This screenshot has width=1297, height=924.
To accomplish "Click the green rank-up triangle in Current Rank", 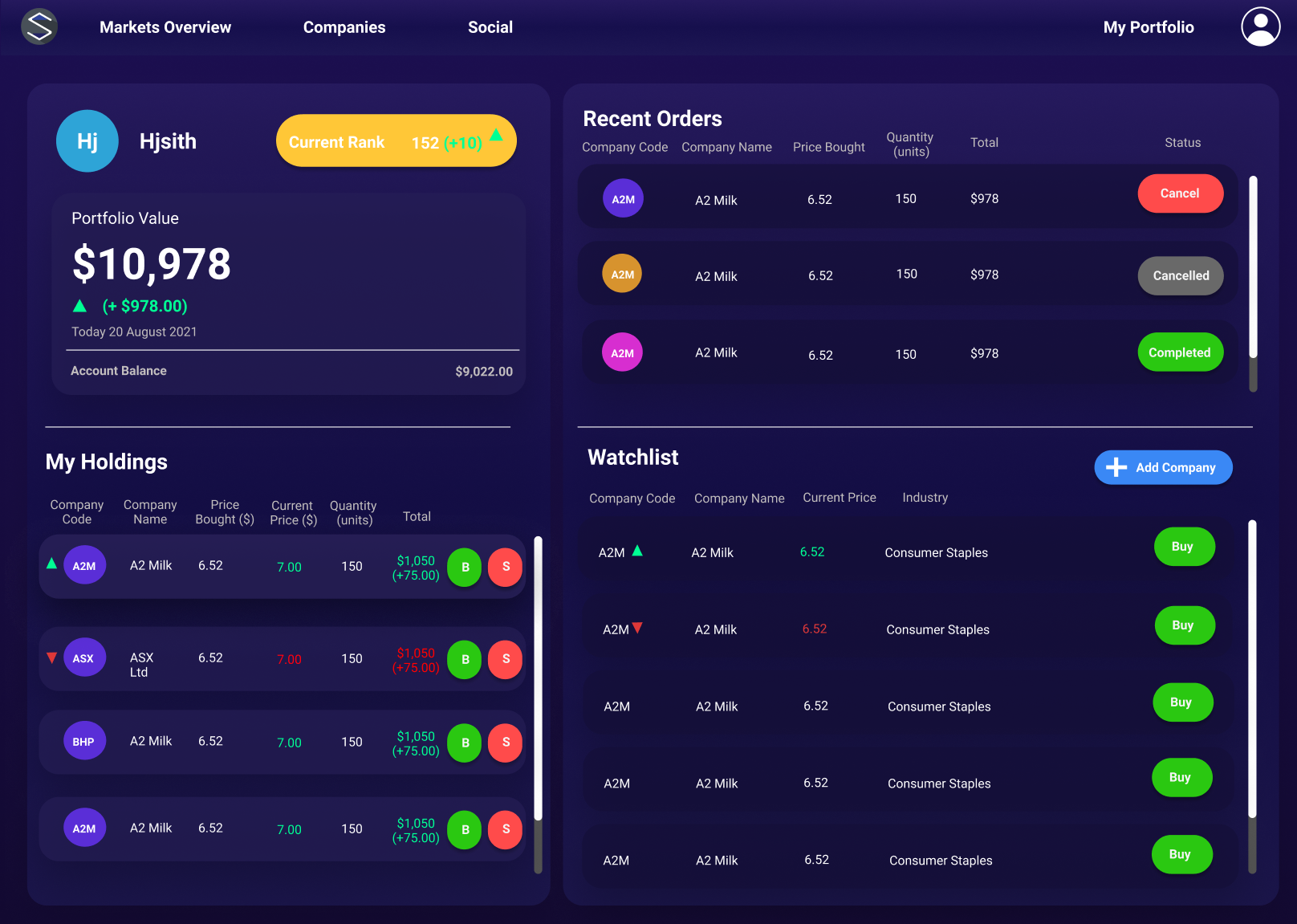I will (496, 135).
